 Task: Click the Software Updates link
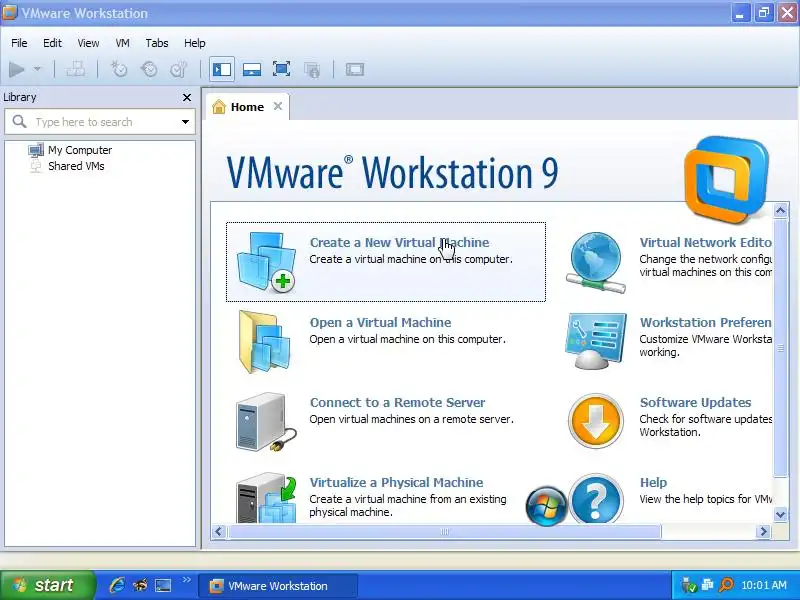pyautogui.click(x=695, y=402)
